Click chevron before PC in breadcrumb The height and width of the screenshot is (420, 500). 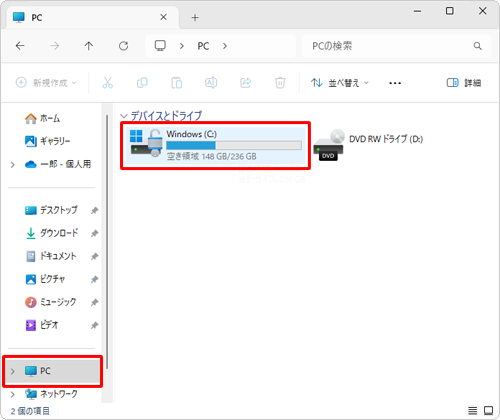(x=182, y=46)
